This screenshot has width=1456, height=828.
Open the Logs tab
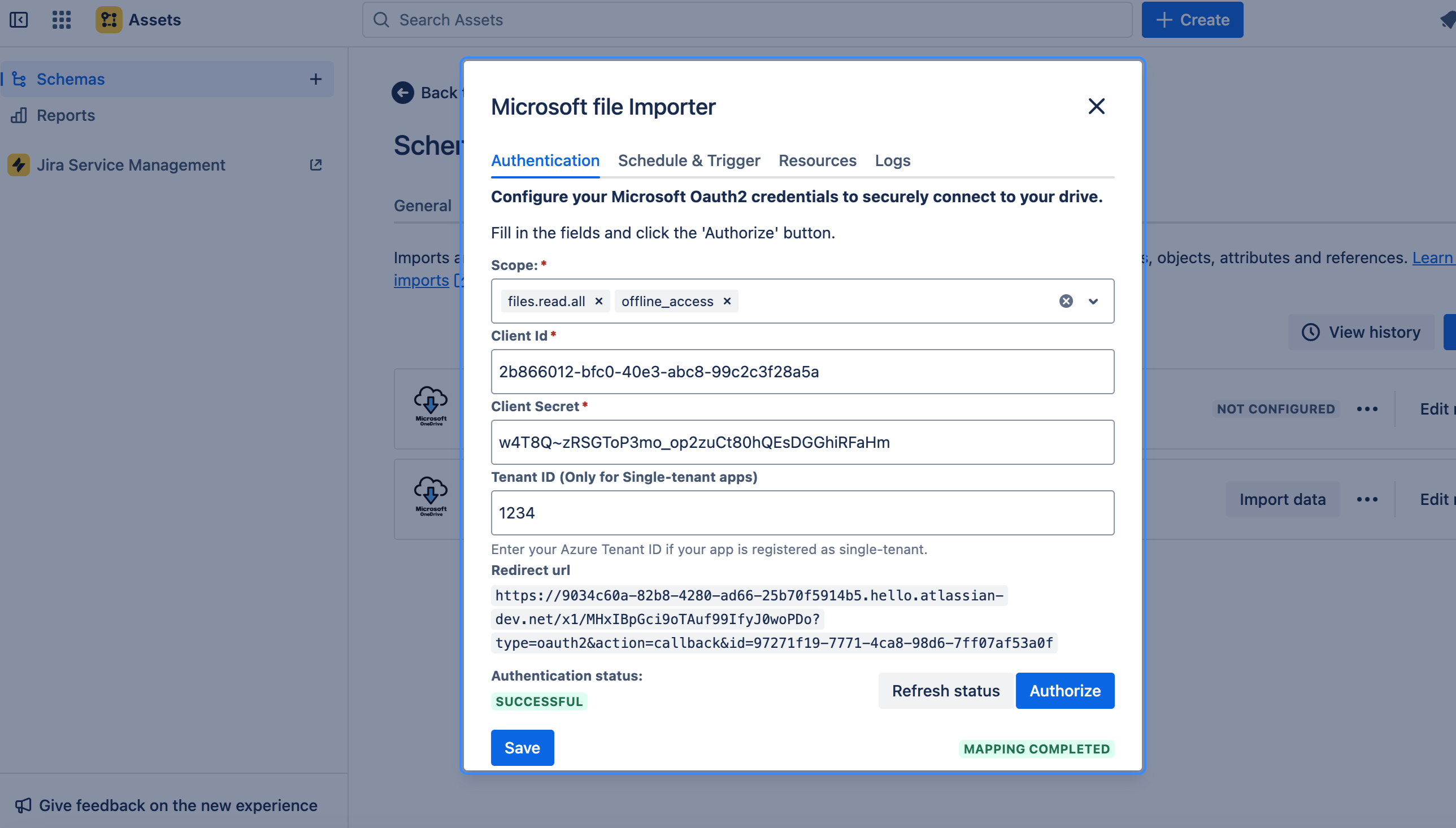coord(892,161)
